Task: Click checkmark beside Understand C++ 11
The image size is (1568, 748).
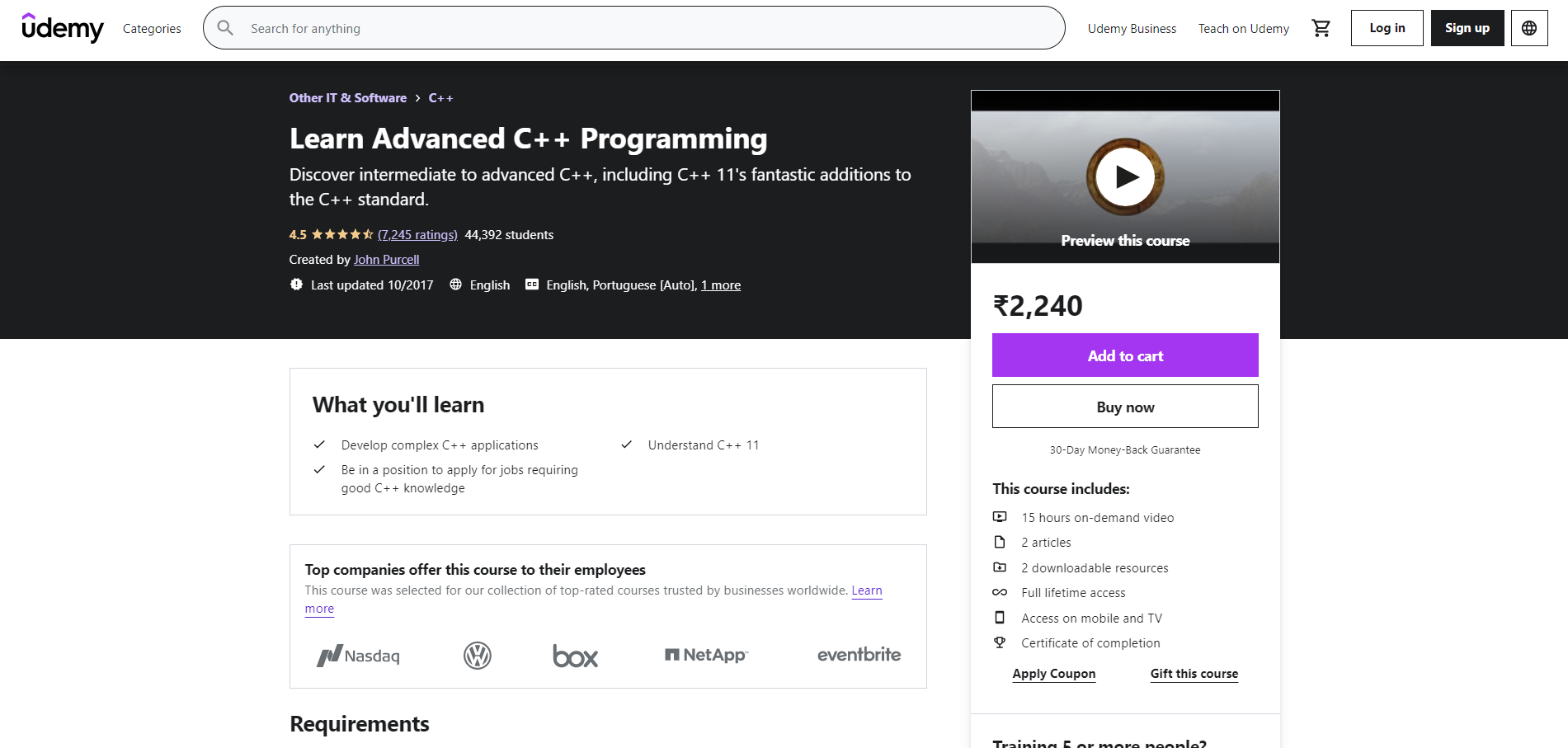Action: coord(626,445)
